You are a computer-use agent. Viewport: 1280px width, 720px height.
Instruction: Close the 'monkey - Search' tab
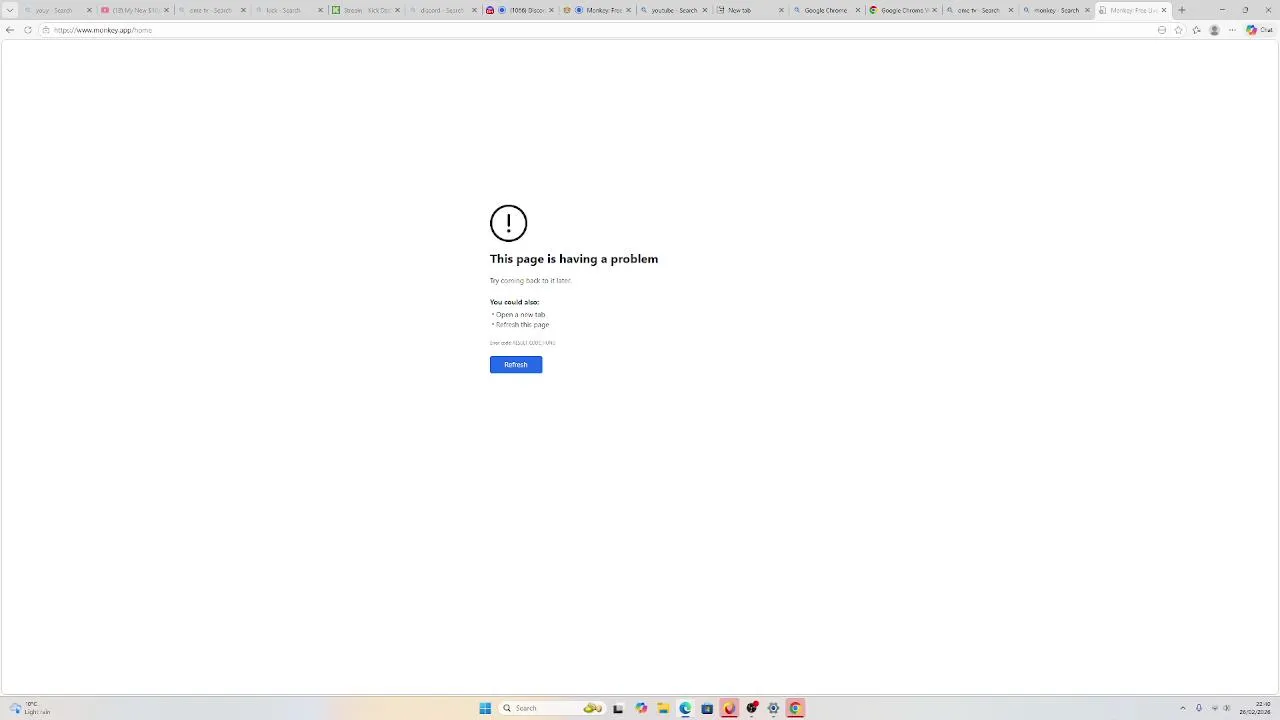(1087, 10)
